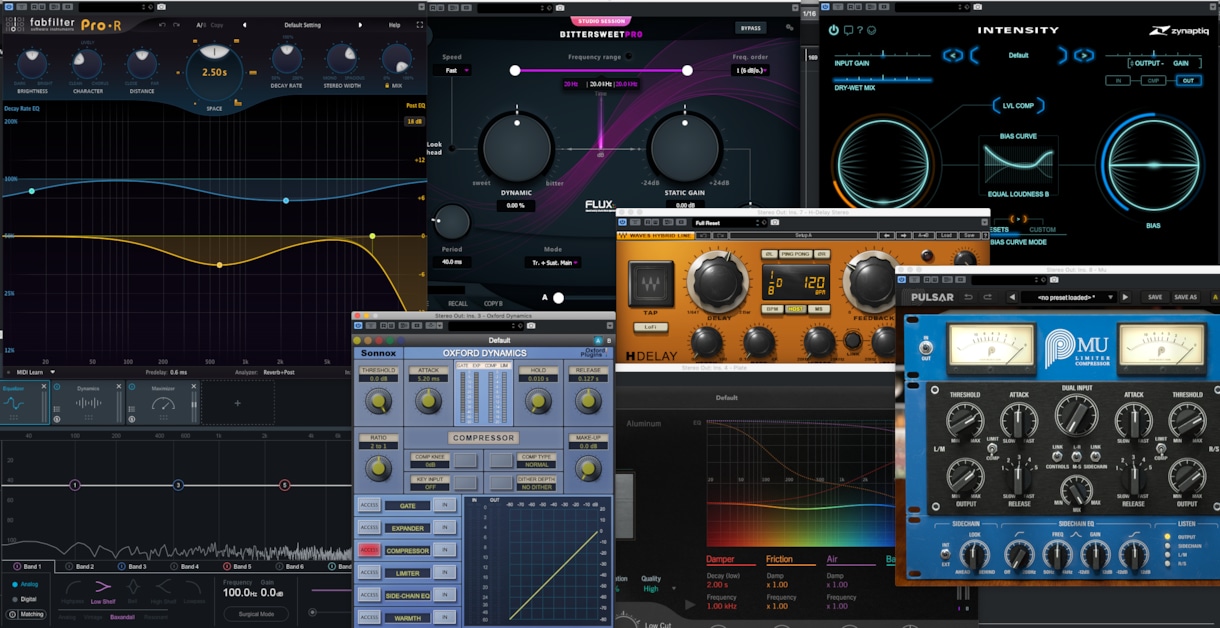Select the Band 3 tab
This screenshot has width=1220, height=628.
tap(132, 567)
